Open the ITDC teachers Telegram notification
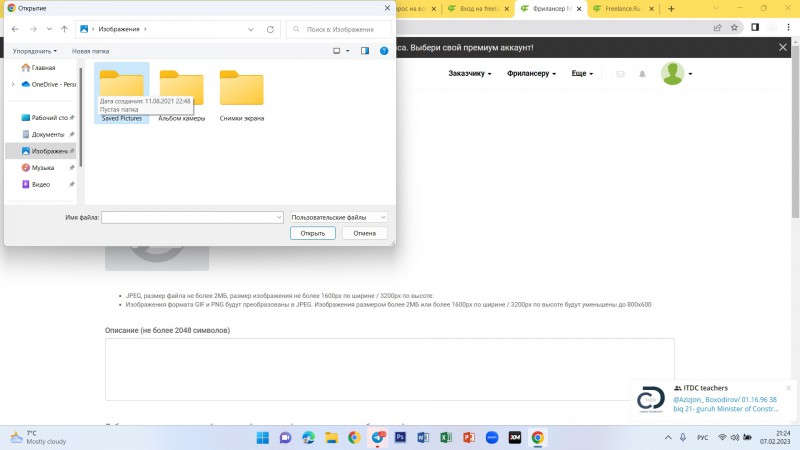This screenshot has width=800, height=450. point(712,399)
